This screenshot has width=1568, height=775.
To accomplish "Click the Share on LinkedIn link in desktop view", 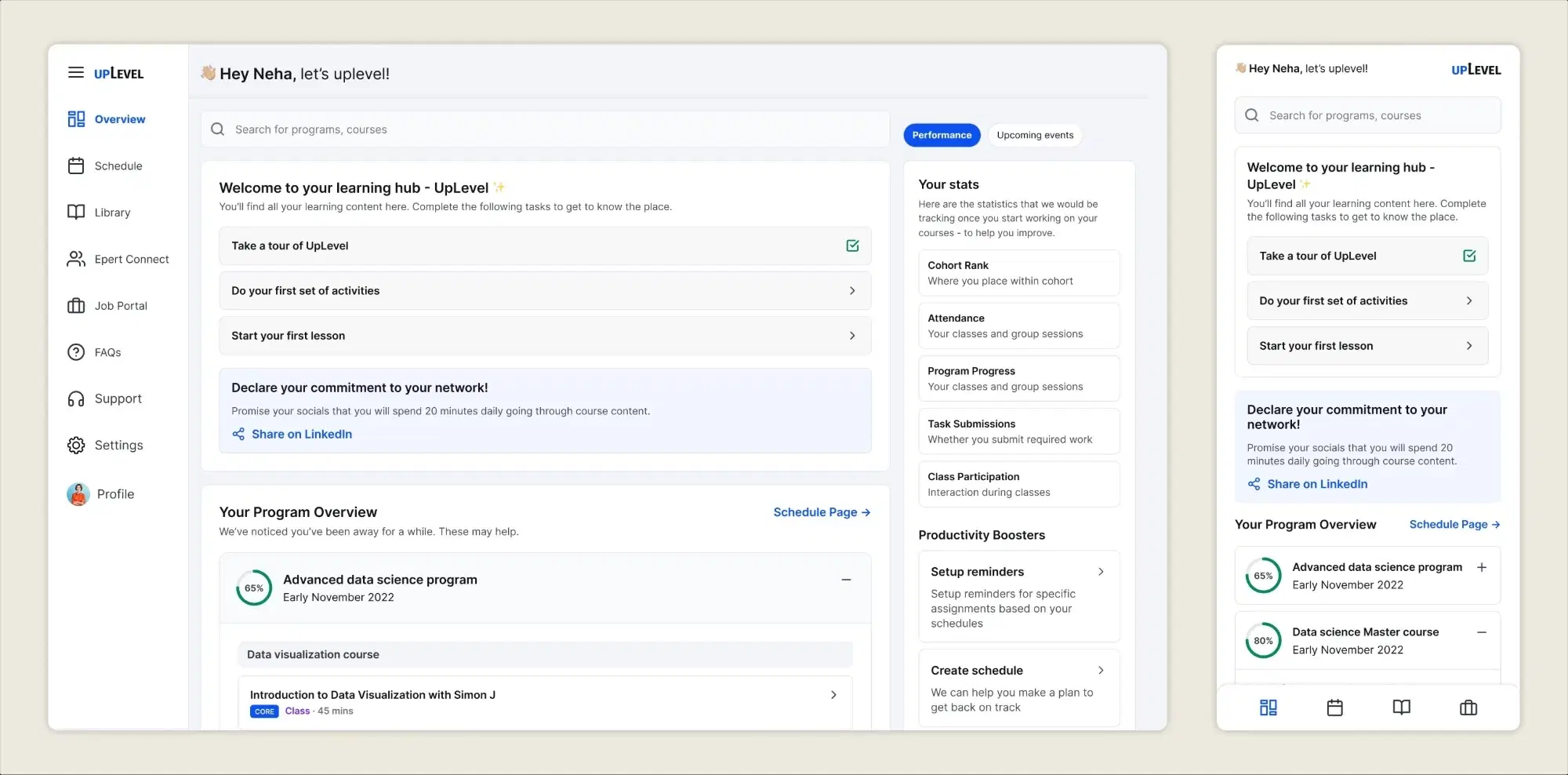I will tap(302, 434).
